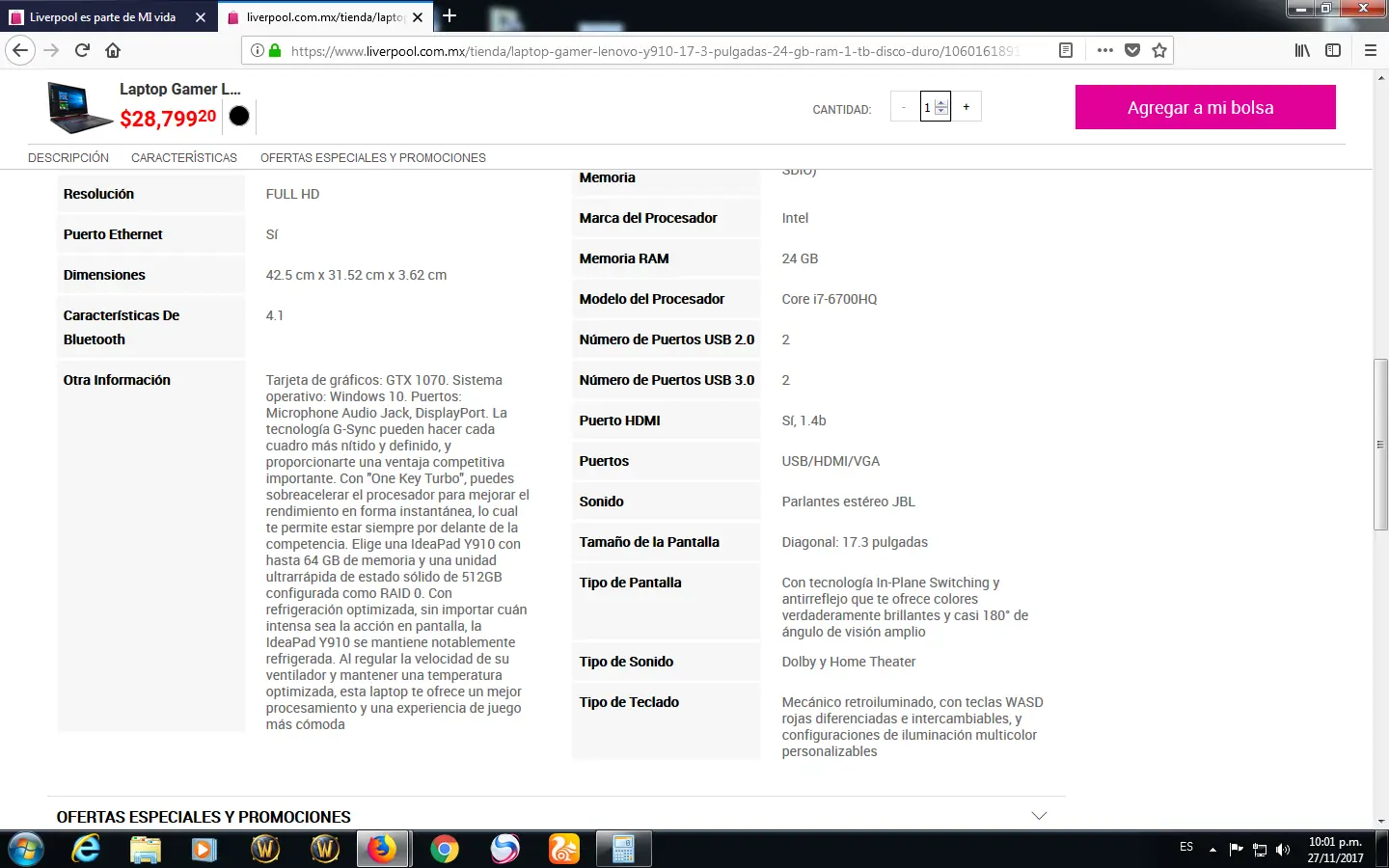The image size is (1389, 868).
Task: Bookmark this page with the star icon
Action: click(x=1159, y=50)
